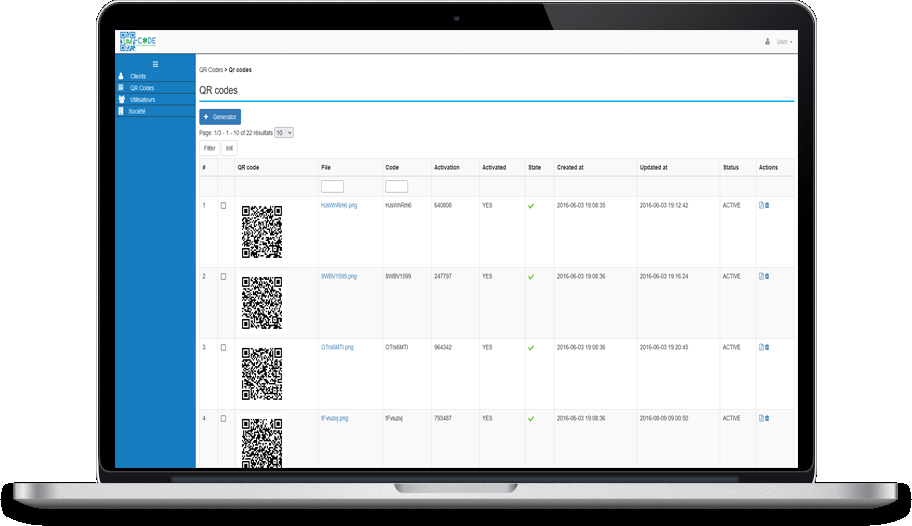The height and width of the screenshot is (526, 912).
Task: Click code cell 8WBV1599
Action: (398, 276)
